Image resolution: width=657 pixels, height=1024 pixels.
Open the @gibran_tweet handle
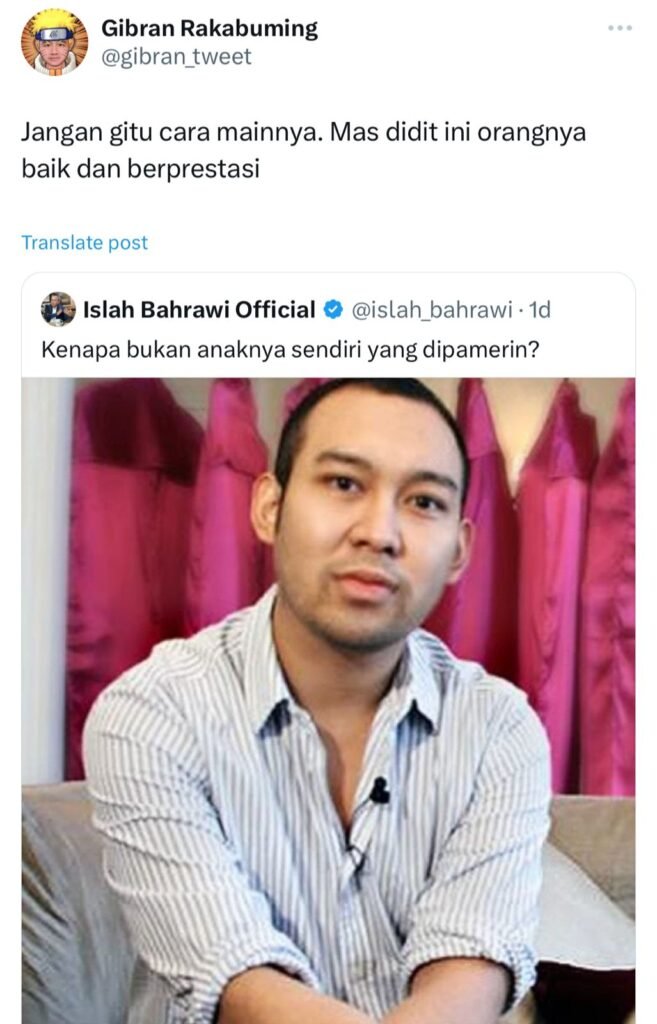coord(176,57)
